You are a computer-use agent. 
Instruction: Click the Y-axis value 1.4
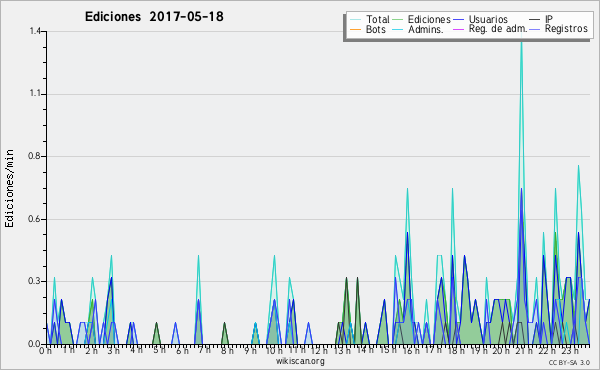tap(35, 31)
